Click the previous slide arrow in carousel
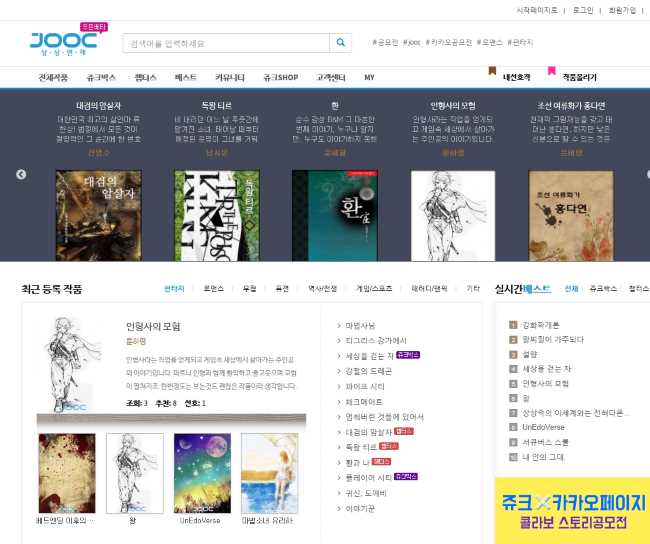 click(21, 174)
